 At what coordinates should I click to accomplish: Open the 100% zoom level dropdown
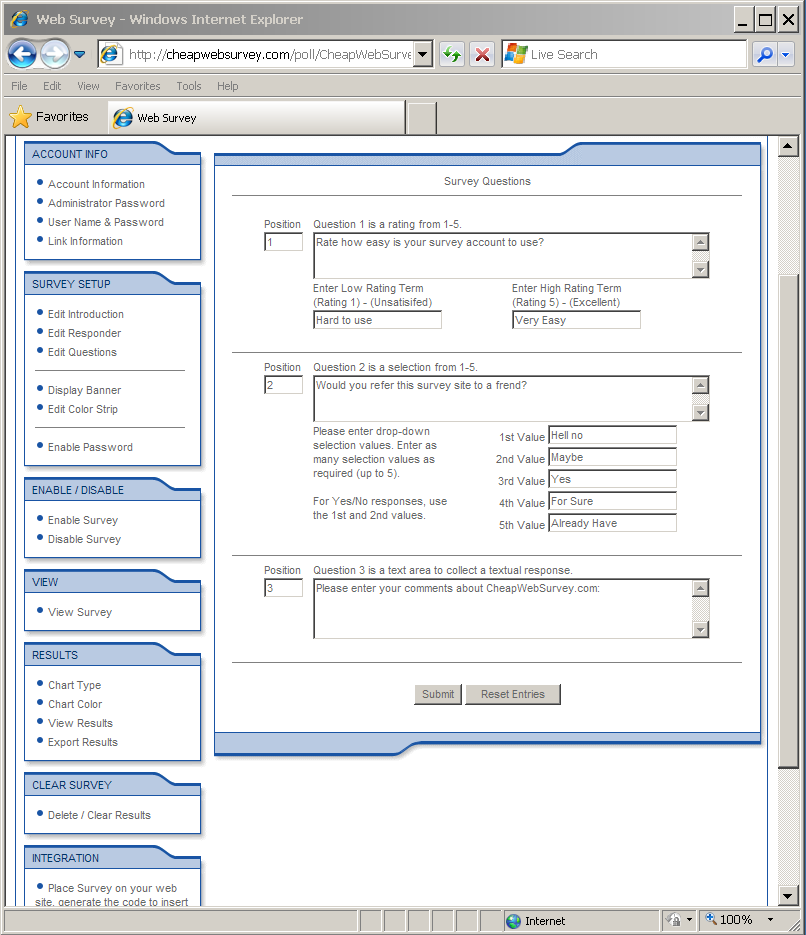pos(770,920)
